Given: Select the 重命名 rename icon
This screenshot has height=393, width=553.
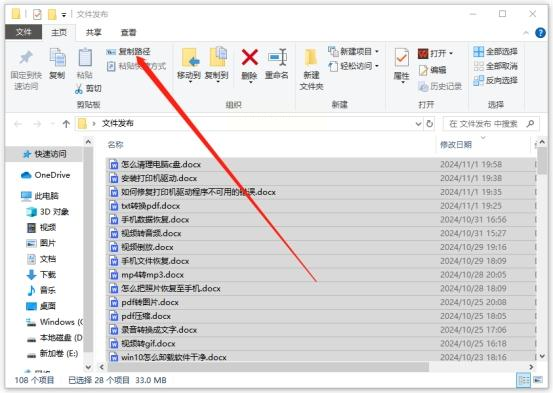Looking at the screenshot, I should point(277,57).
